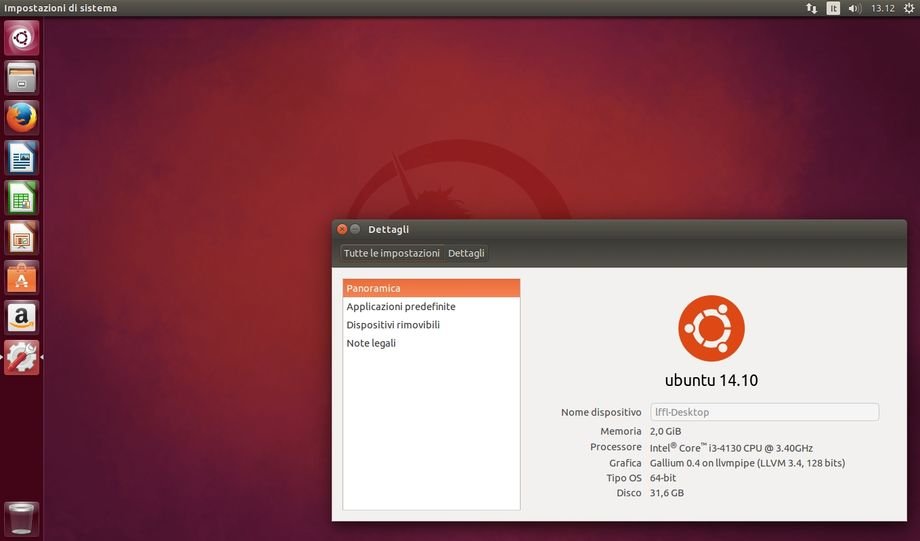Click the 'Nome dispositivo' label

[x=601, y=412]
